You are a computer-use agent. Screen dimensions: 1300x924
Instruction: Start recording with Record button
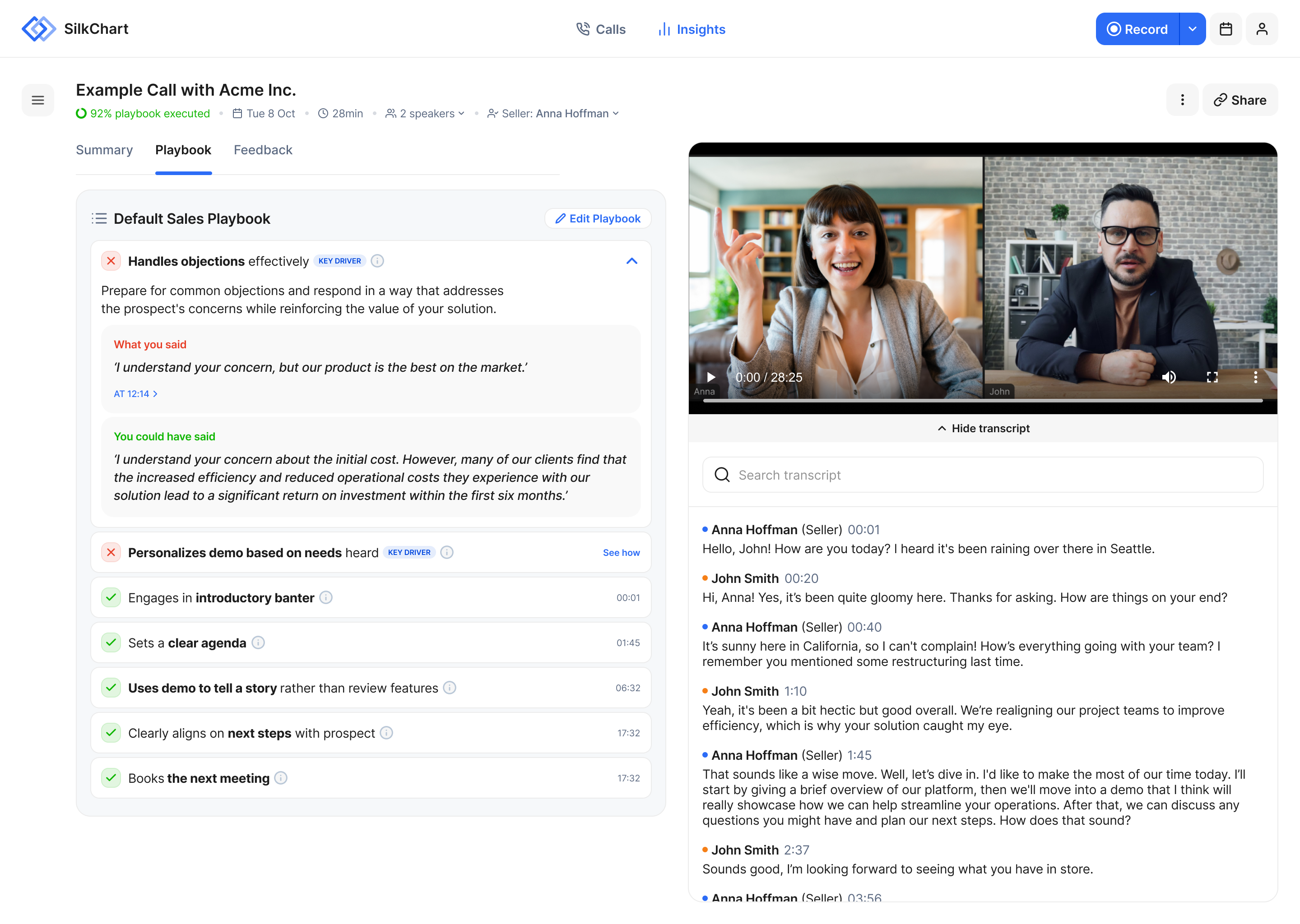(x=1137, y=29)
